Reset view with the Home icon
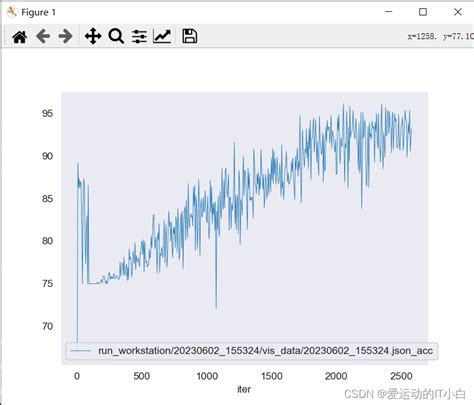474x405 pixels. (20, 36)
